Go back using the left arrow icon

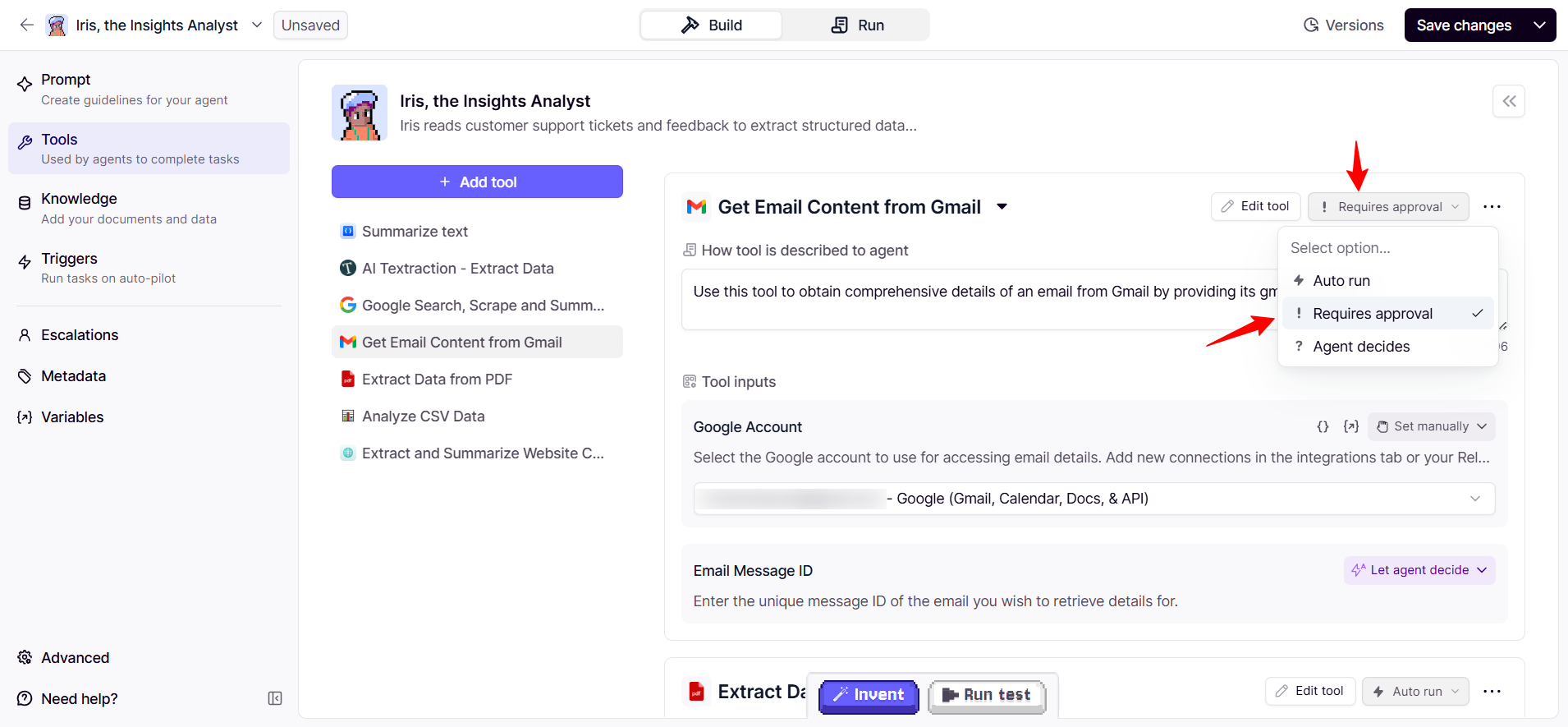coord(26,25)
